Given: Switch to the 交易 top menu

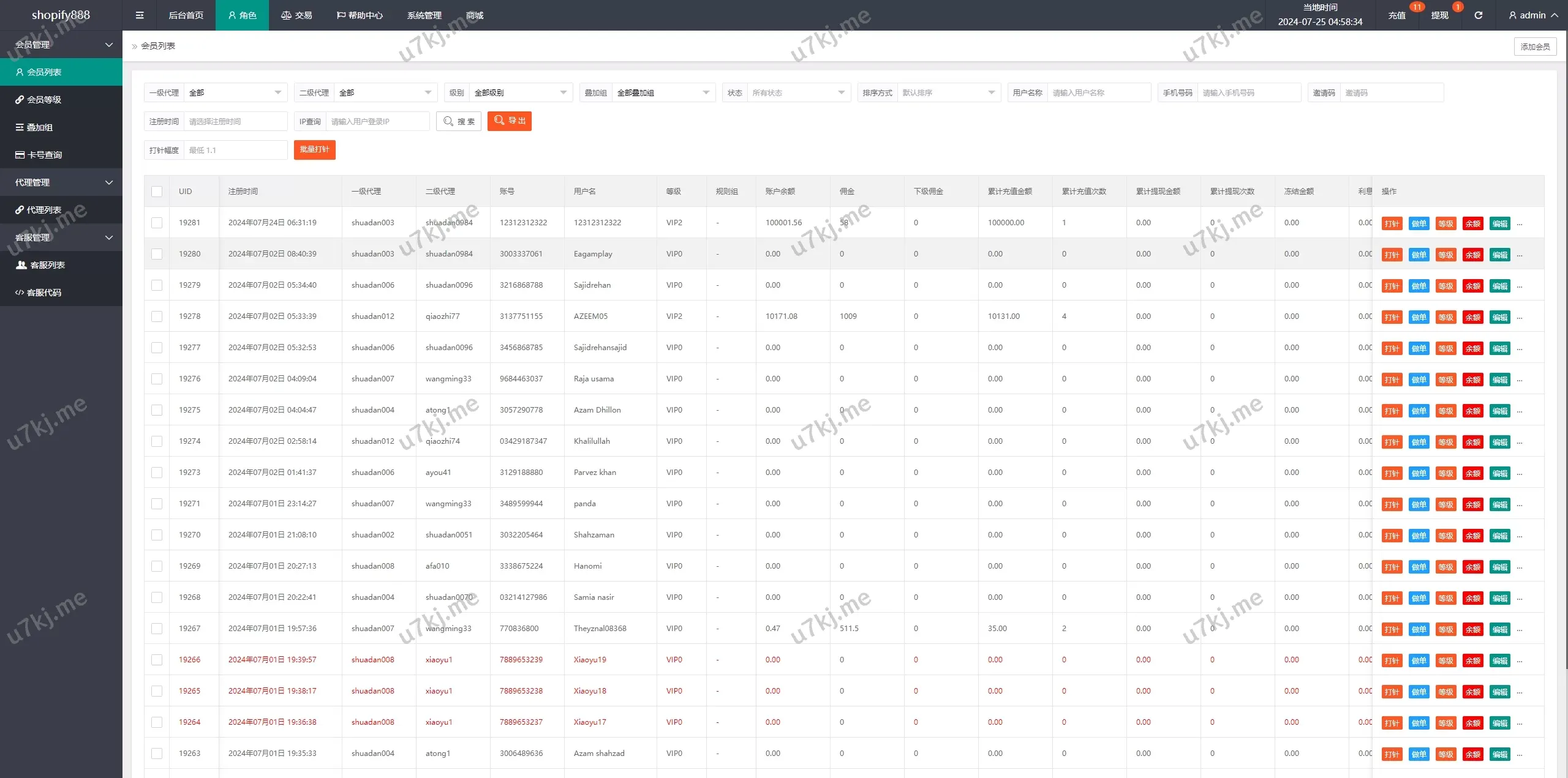Looking at the screenshot, I should (296, 15).
